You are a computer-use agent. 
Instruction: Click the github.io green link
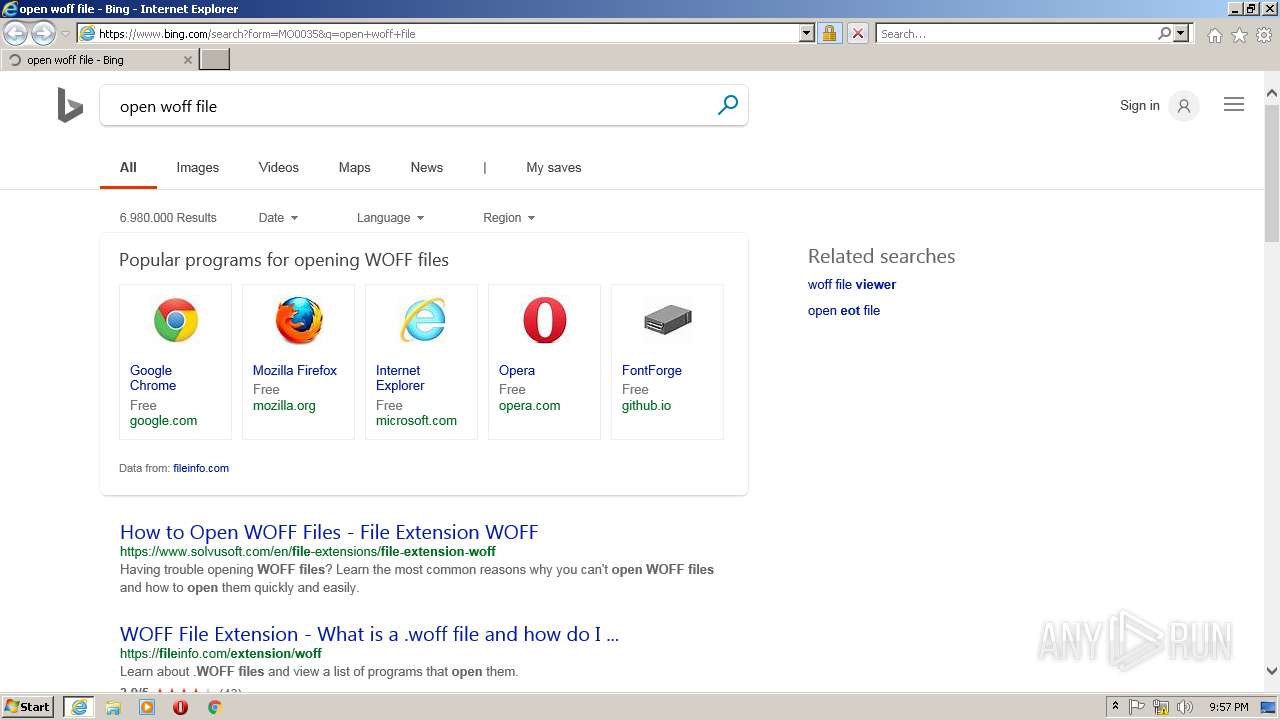tap(646, 406)
